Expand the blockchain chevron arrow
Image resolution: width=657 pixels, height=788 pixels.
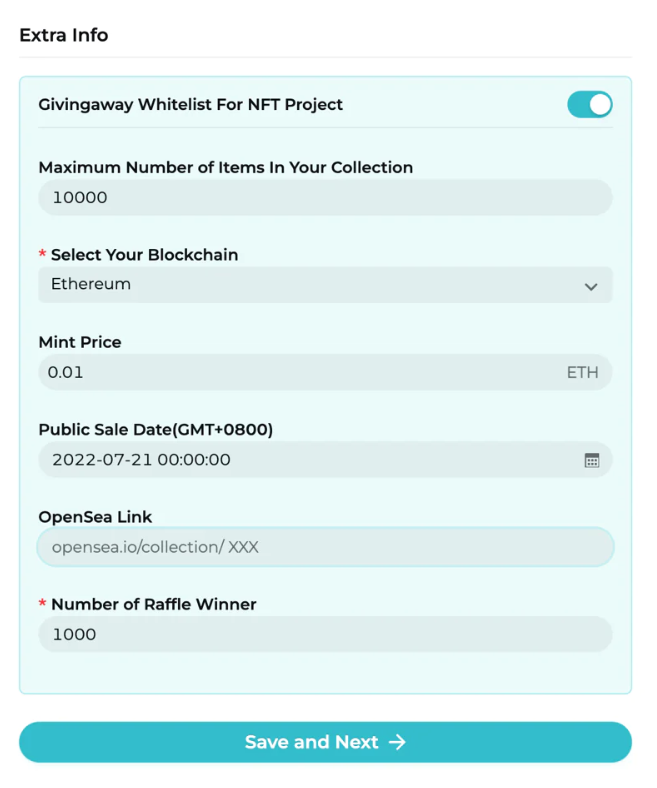tap(591, 286)
